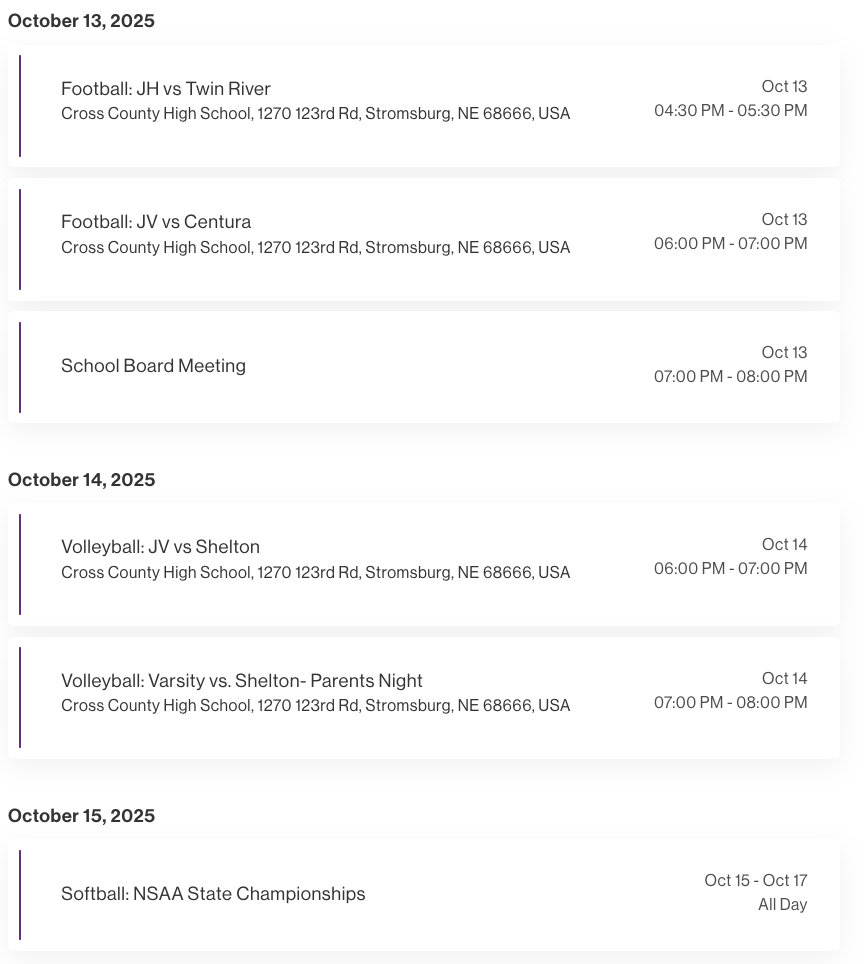Click the October 15, 2025 date heading
This screenshot has height=964, width=866.
pyautogui.click(x=81, y=816)
